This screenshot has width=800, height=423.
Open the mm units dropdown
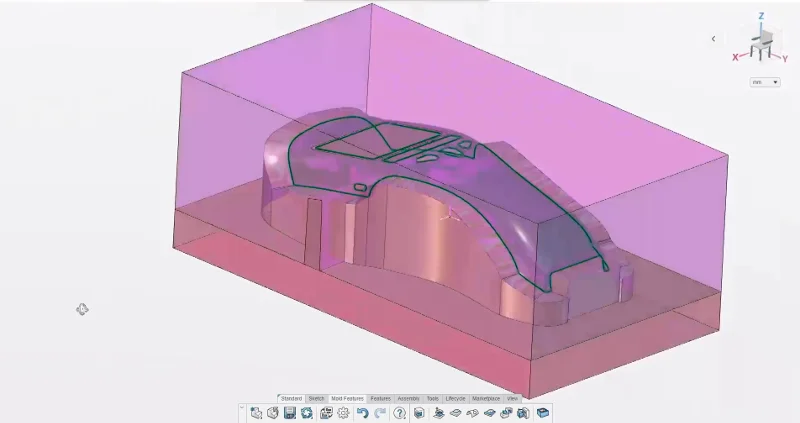pyautogui.click(x=765, y=82)
